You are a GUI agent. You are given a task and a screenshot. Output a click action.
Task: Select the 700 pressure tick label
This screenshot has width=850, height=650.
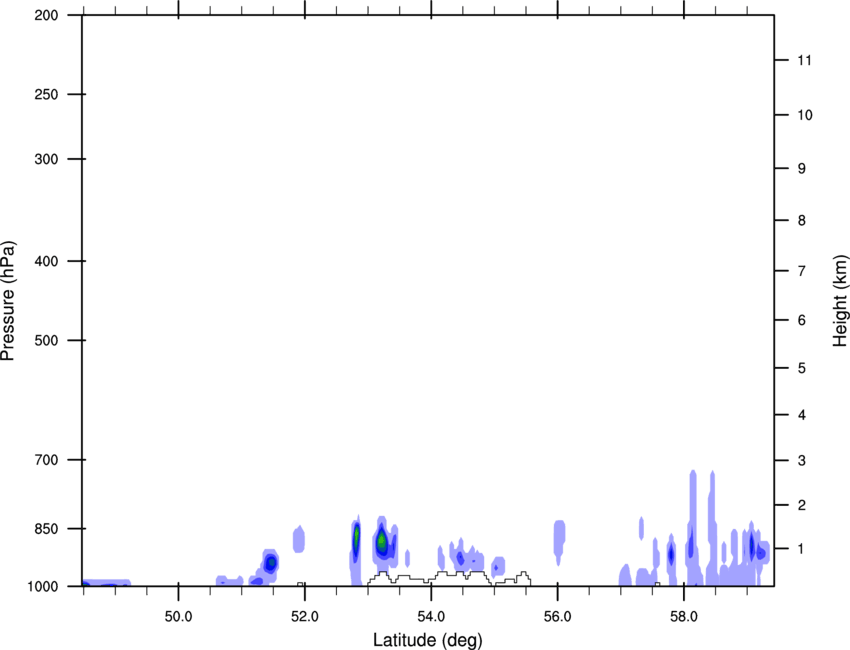tap(46, 460)
